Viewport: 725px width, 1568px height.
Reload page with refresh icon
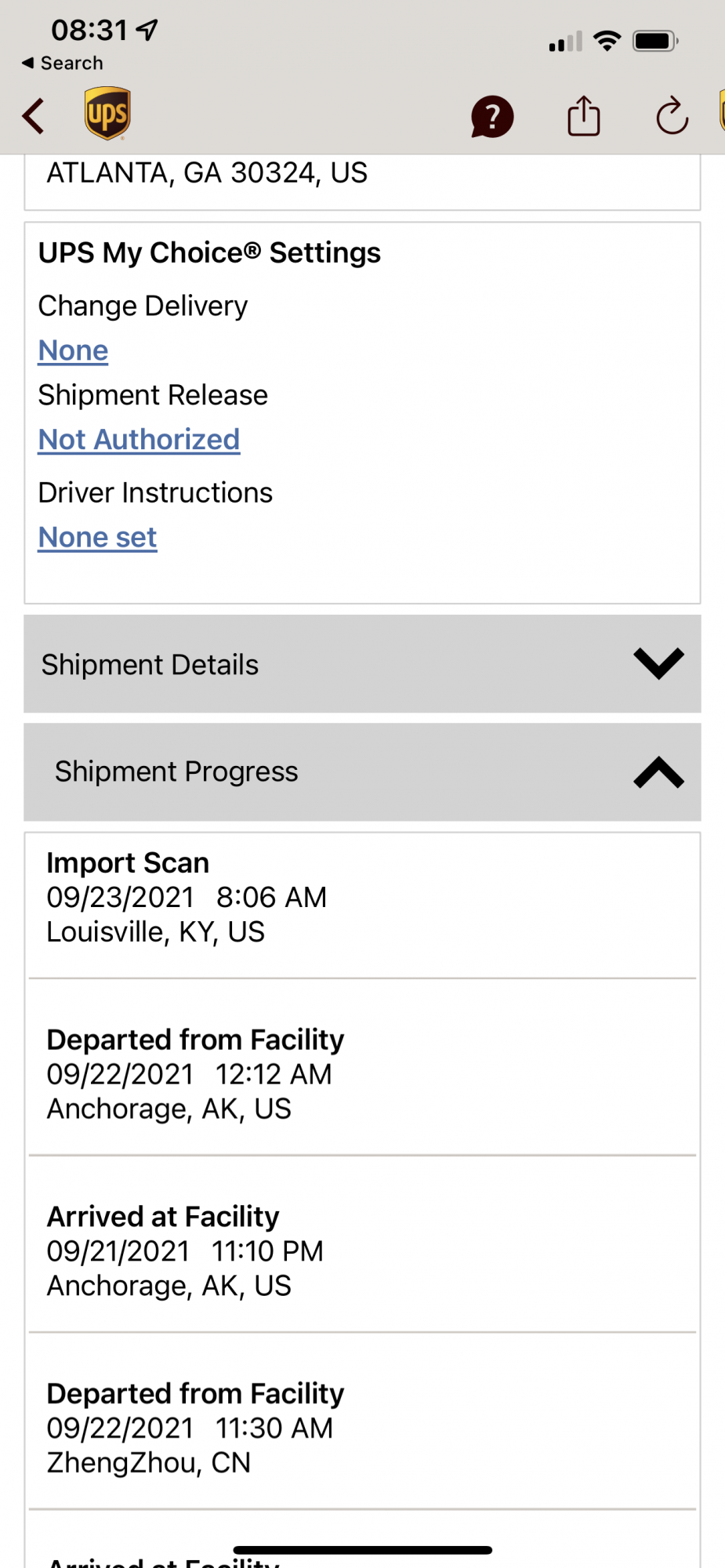point(672,117)
